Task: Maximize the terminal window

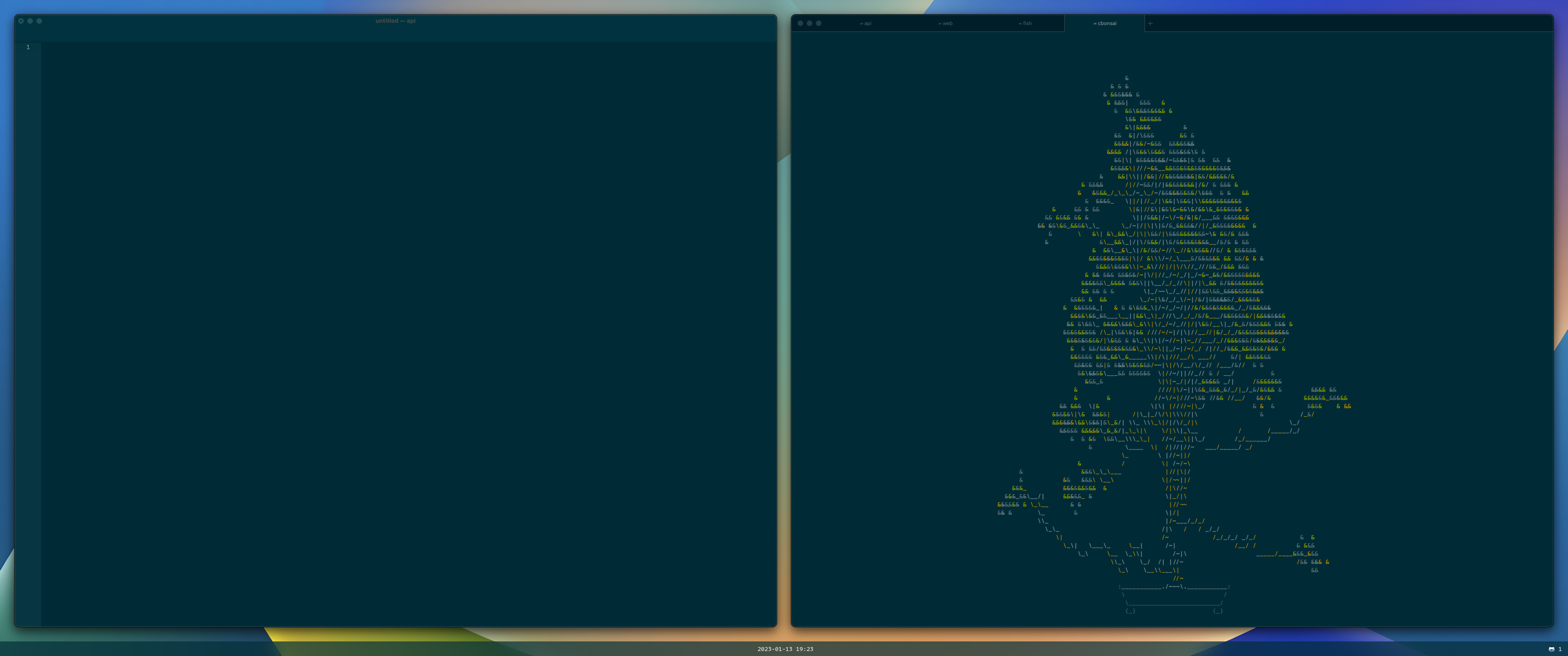Action: 819,23
